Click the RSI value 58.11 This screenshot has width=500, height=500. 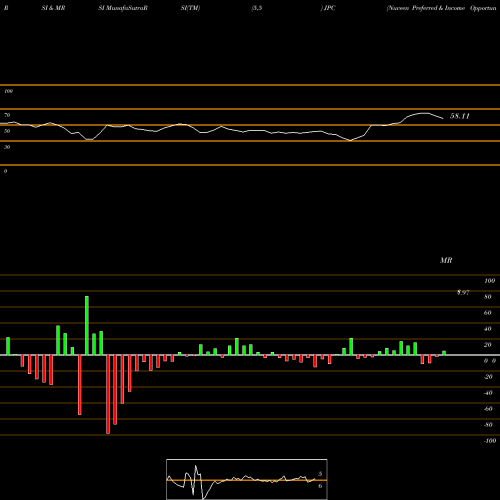(460, 116)
